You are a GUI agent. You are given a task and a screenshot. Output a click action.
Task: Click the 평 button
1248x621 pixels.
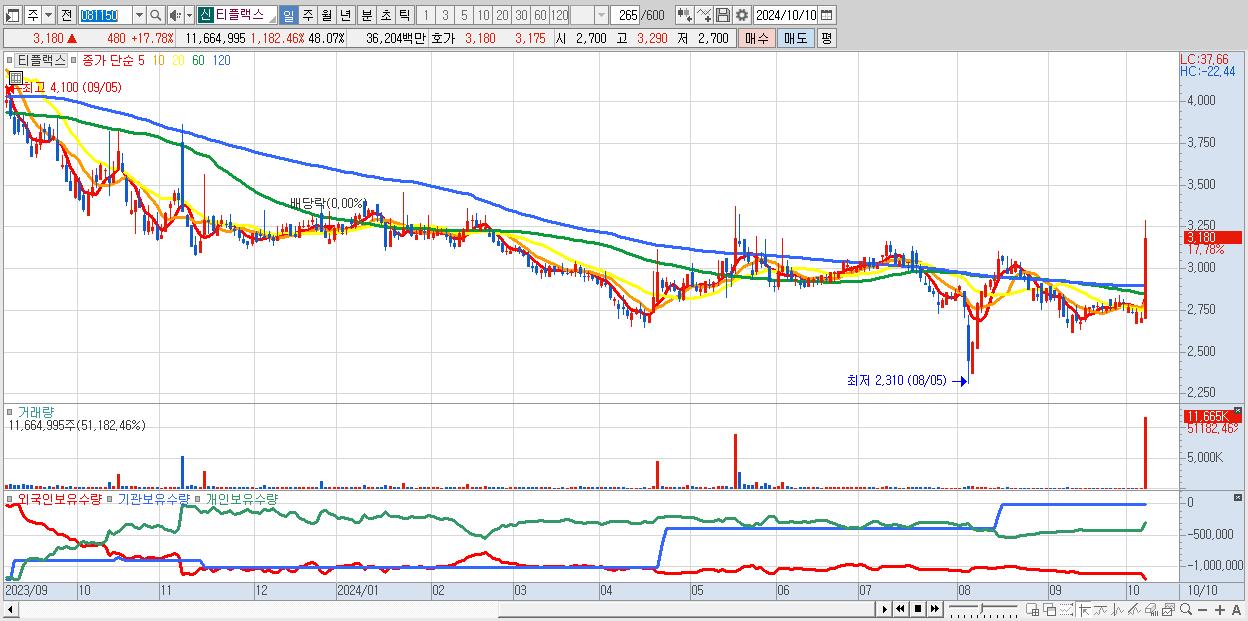coord(826,38)
